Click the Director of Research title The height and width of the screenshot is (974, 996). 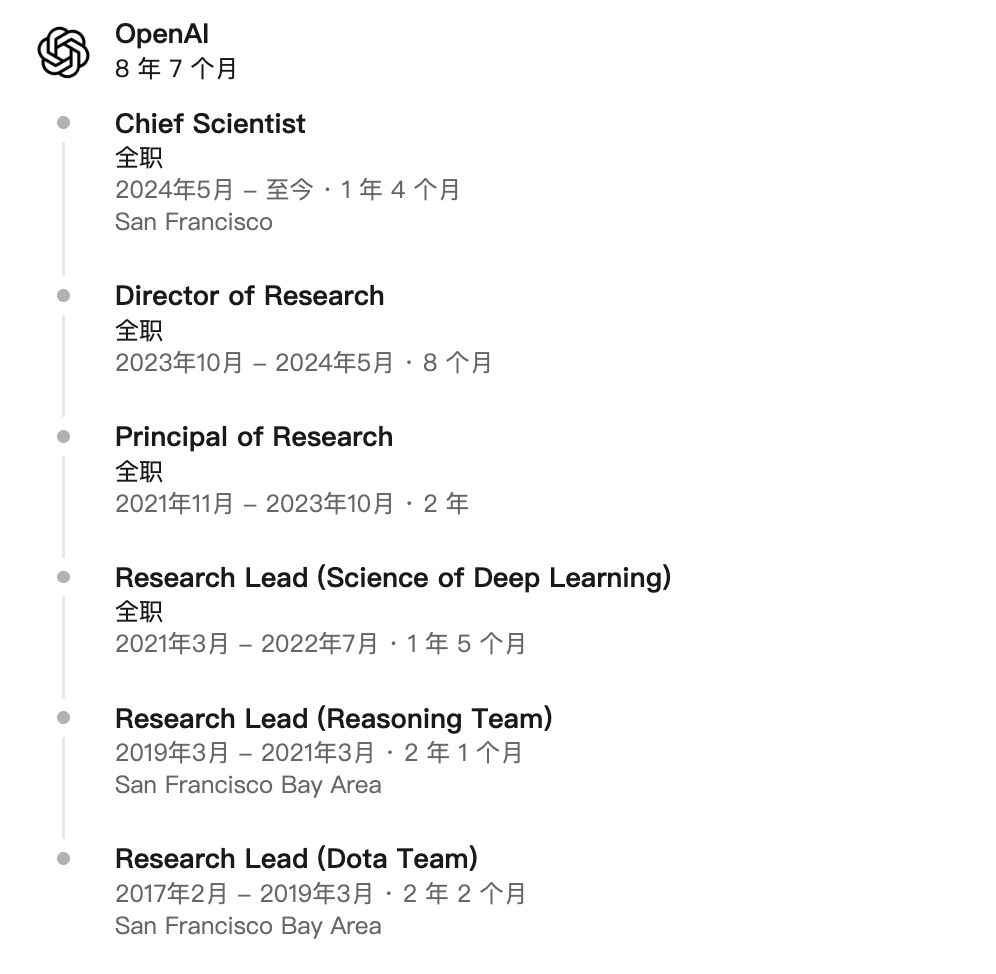click(250, 295)
